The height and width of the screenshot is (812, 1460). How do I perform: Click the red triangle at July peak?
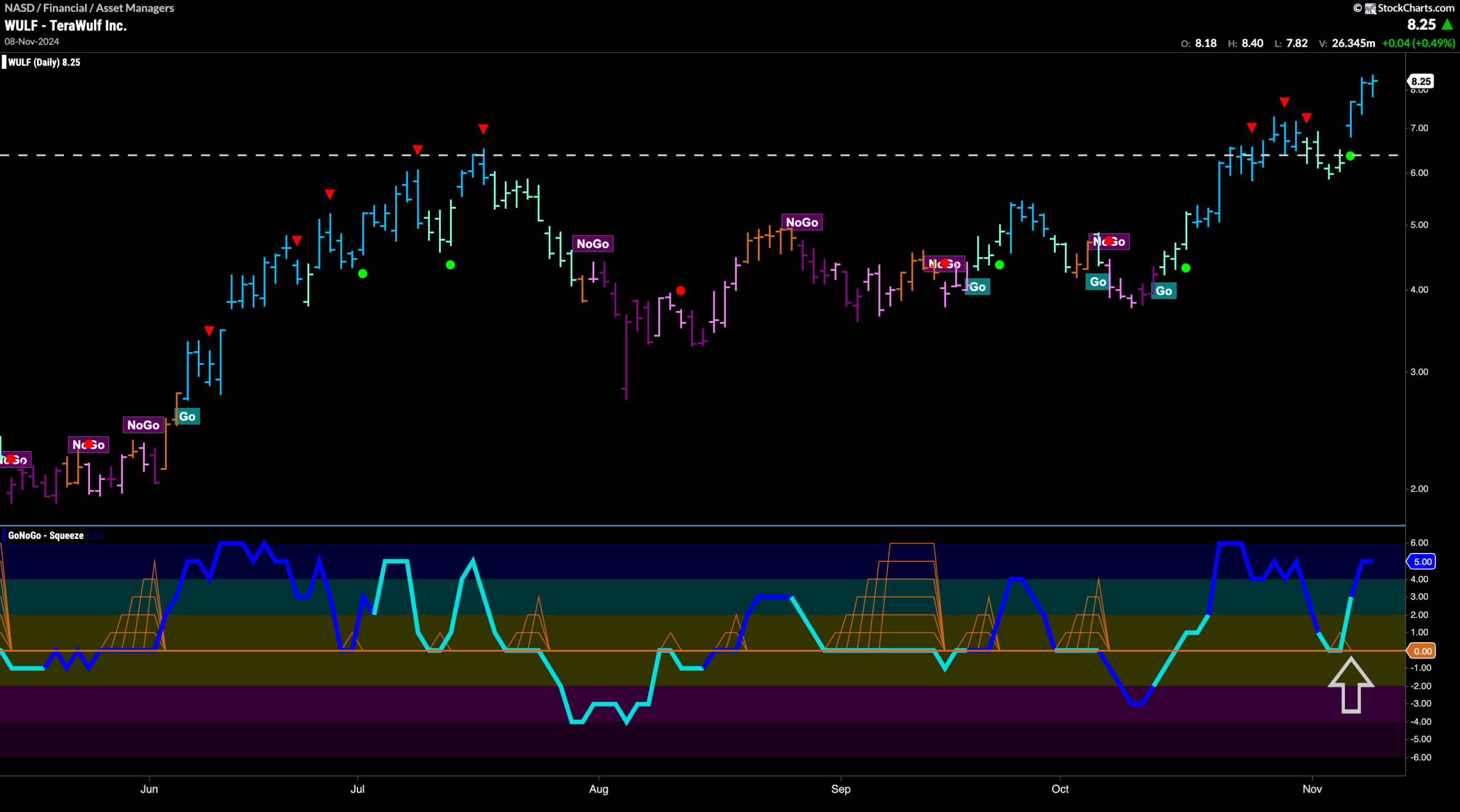483,129
